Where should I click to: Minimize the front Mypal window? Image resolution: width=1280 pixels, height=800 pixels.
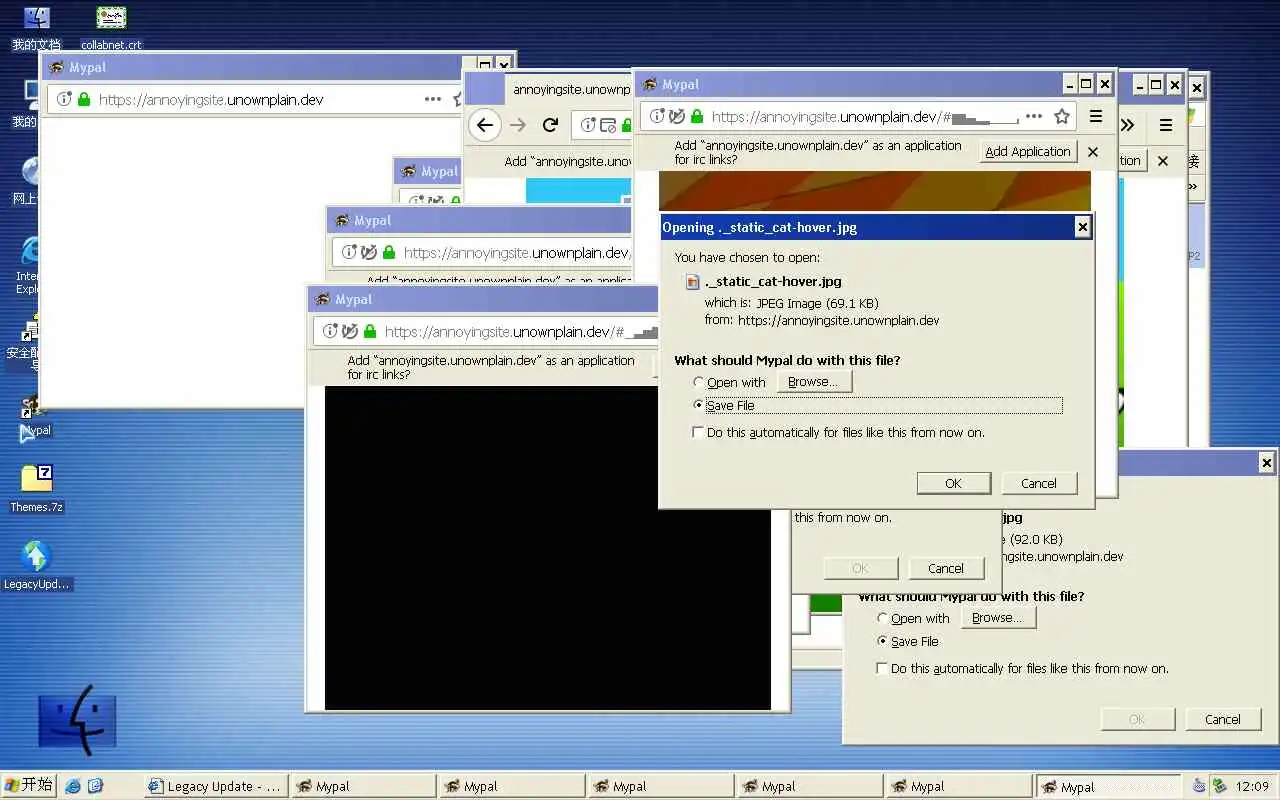click(1069, 84)
